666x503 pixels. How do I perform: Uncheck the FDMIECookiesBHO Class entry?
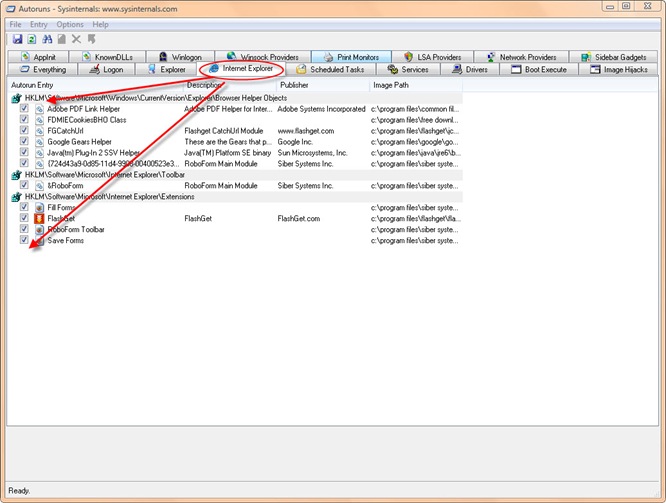click(24, 119)
